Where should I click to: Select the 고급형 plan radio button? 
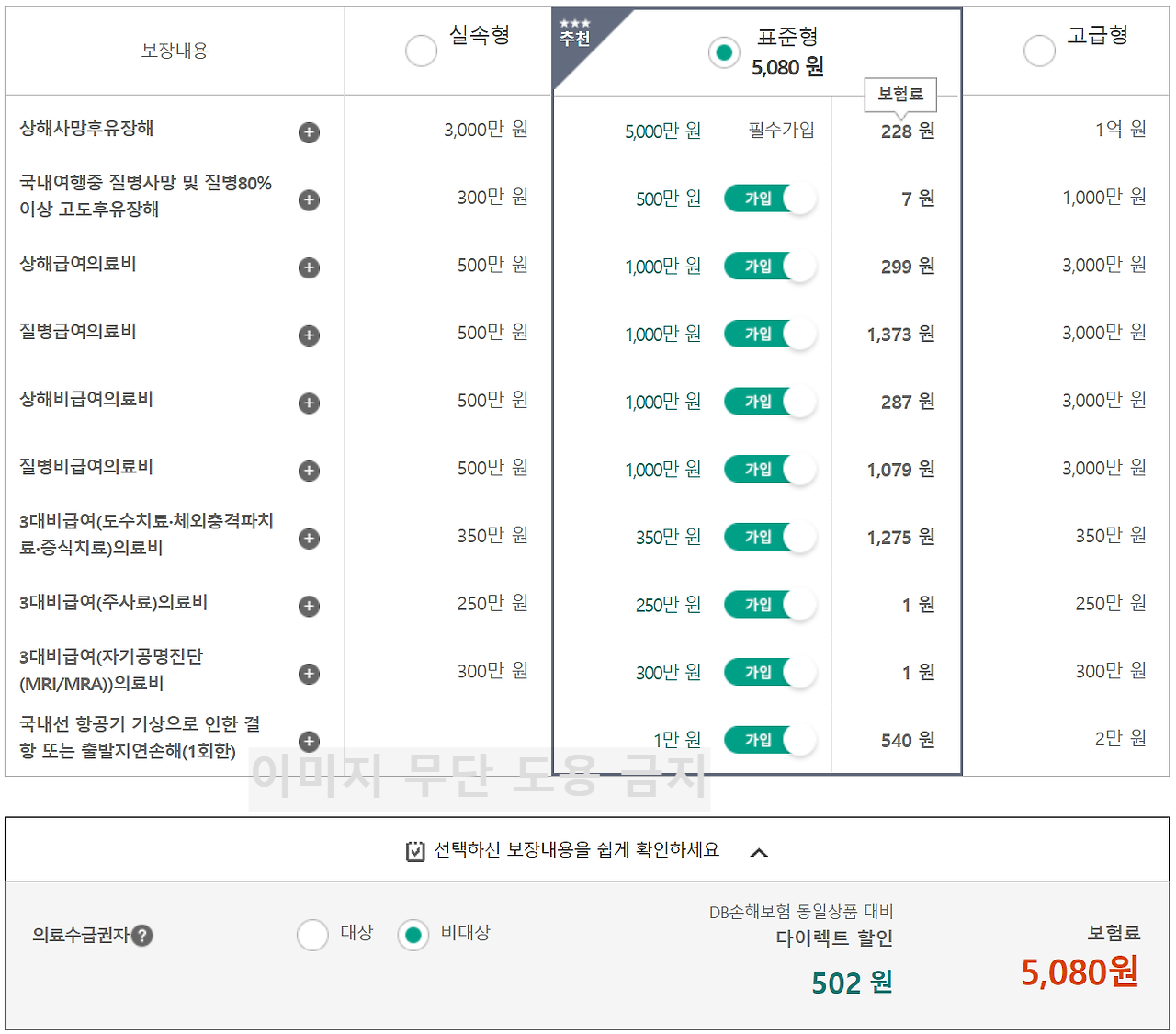pos(1039,51)
